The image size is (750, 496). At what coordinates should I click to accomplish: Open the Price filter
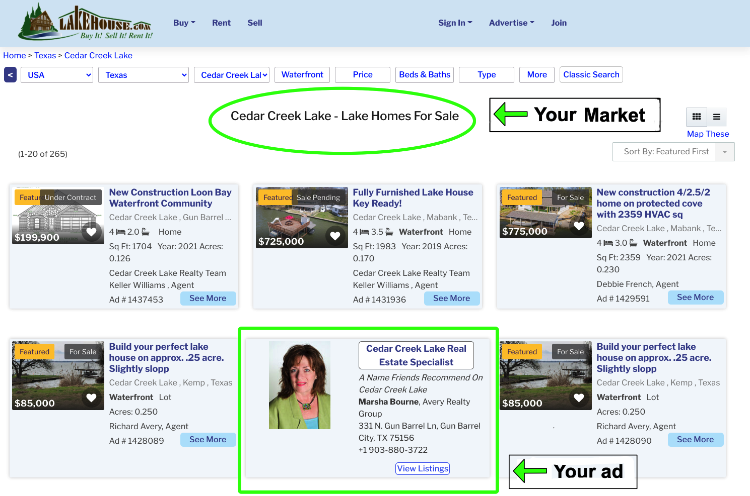[363, 75]
